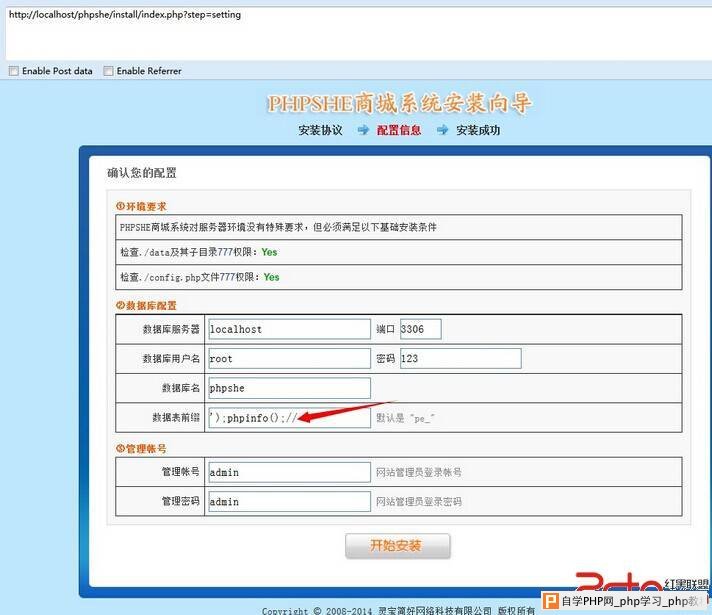The image size is (712, 615).
Task: Enable the Referrer checkbox
Action: (108, 71)
